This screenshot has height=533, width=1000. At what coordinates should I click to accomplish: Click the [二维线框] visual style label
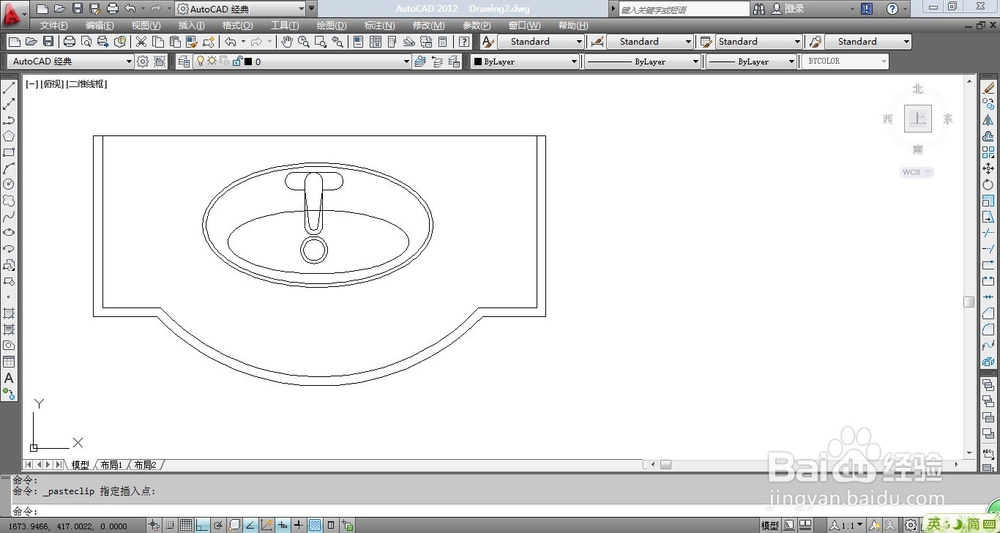[x=87, y=84]
